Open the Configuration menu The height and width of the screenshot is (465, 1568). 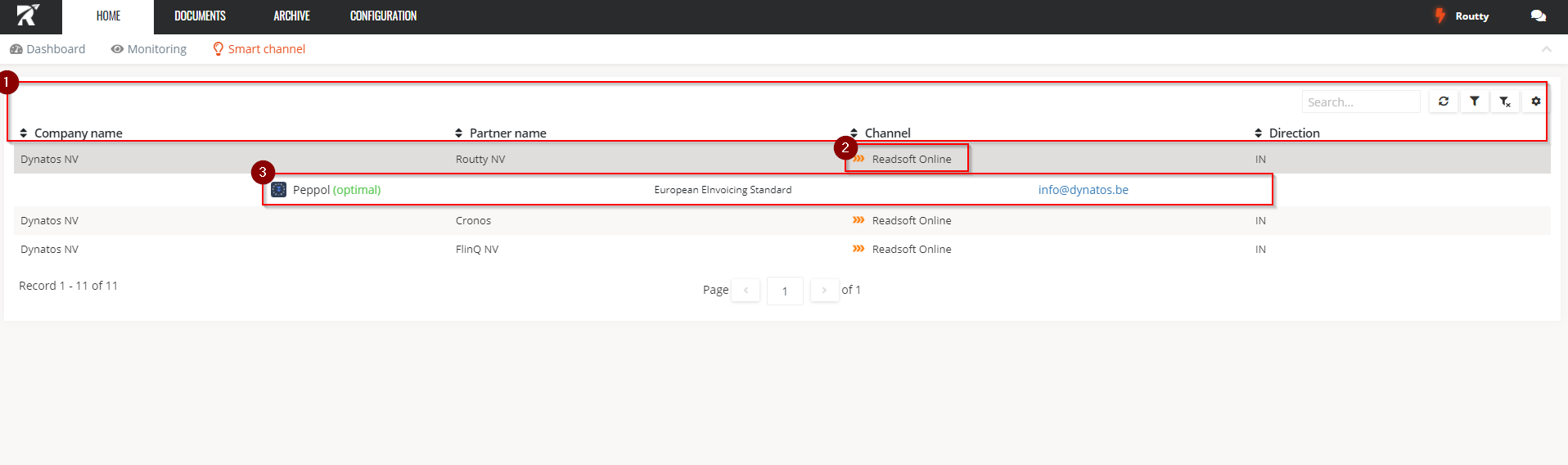tap(383, 16)
